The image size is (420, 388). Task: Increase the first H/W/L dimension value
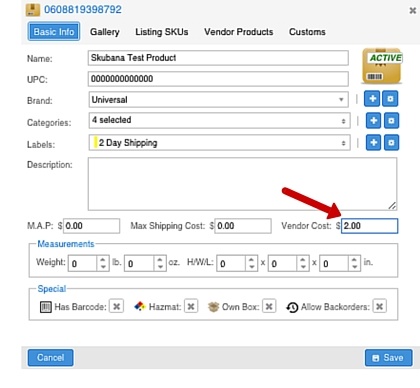[252, 259]
